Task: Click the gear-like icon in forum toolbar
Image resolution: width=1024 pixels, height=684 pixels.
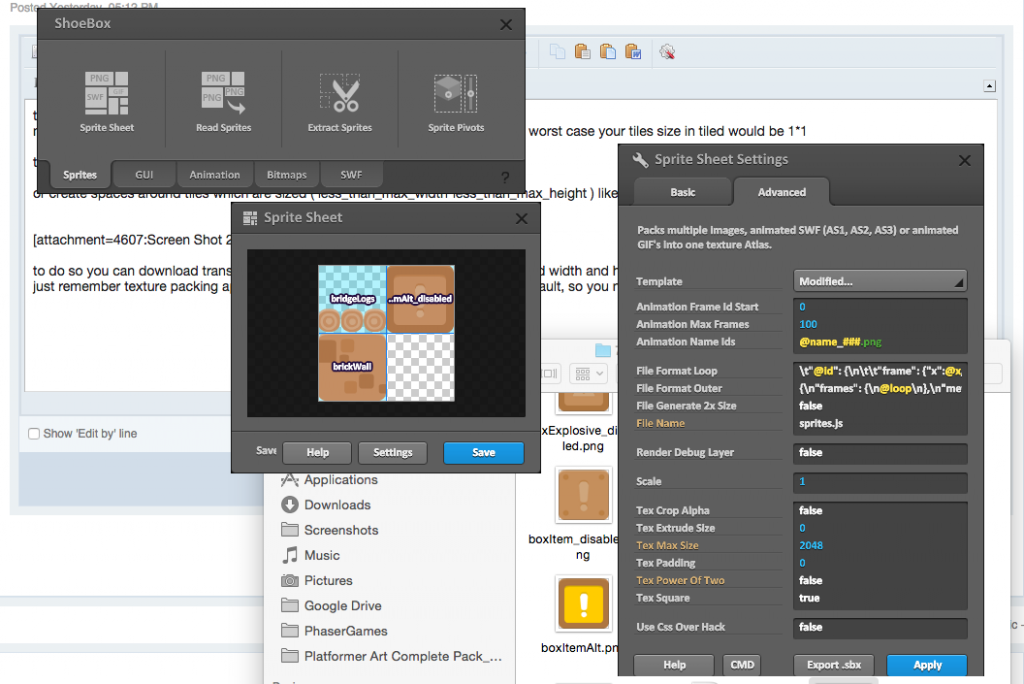Action: (x=667, y=52)
